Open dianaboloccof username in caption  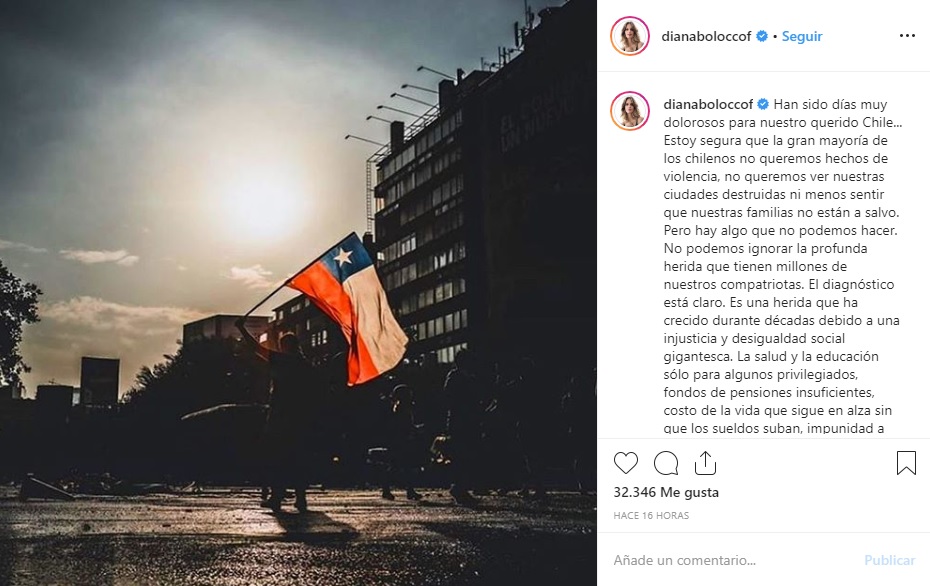tap(708, 104)
